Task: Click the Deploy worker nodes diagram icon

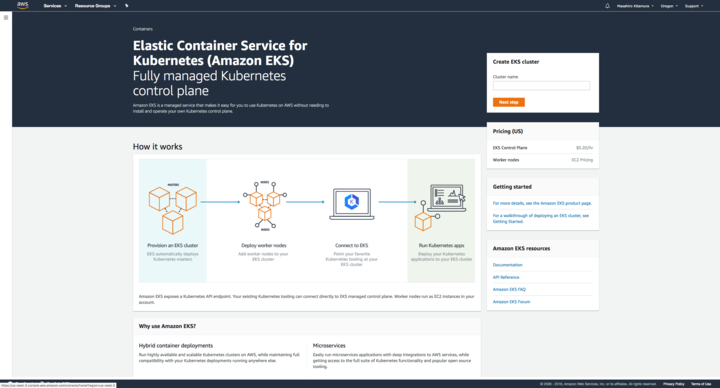Action: pos(265,206)
